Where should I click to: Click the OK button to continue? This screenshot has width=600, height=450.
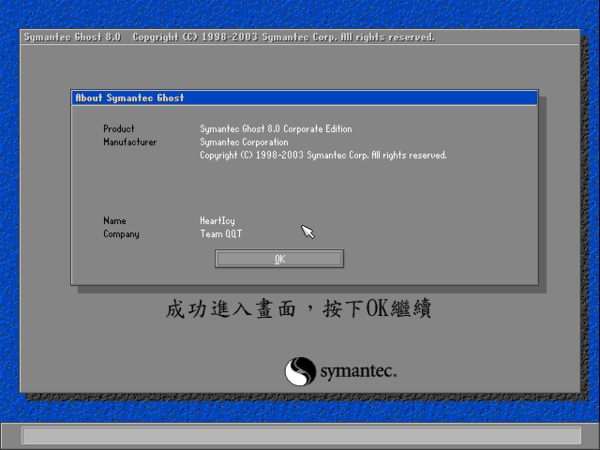(x=279, y=259)
